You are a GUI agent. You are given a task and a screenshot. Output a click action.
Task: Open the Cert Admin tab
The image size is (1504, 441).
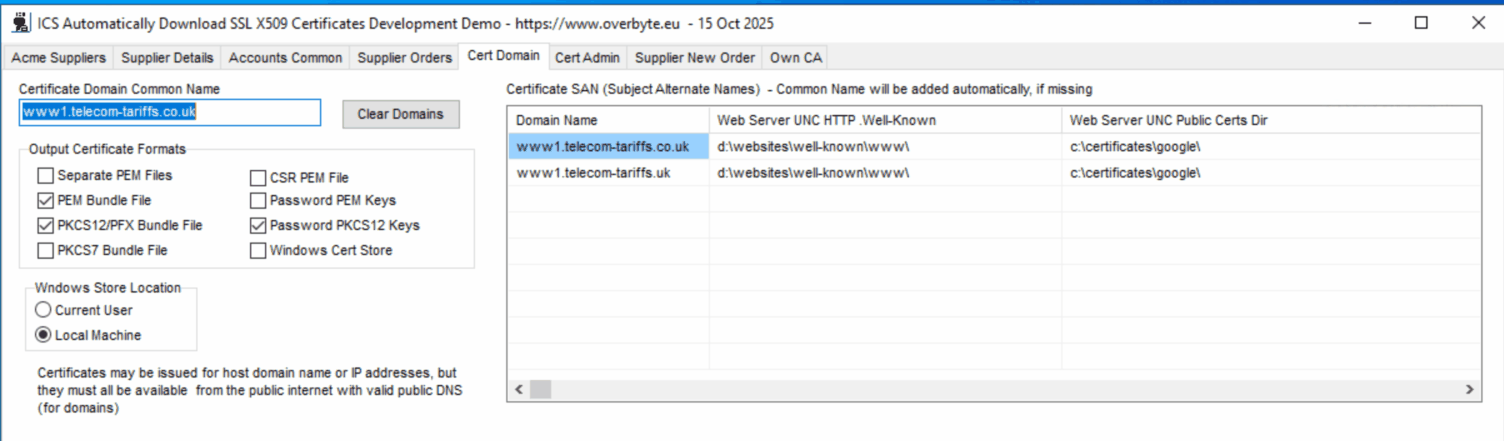(587, 57)
